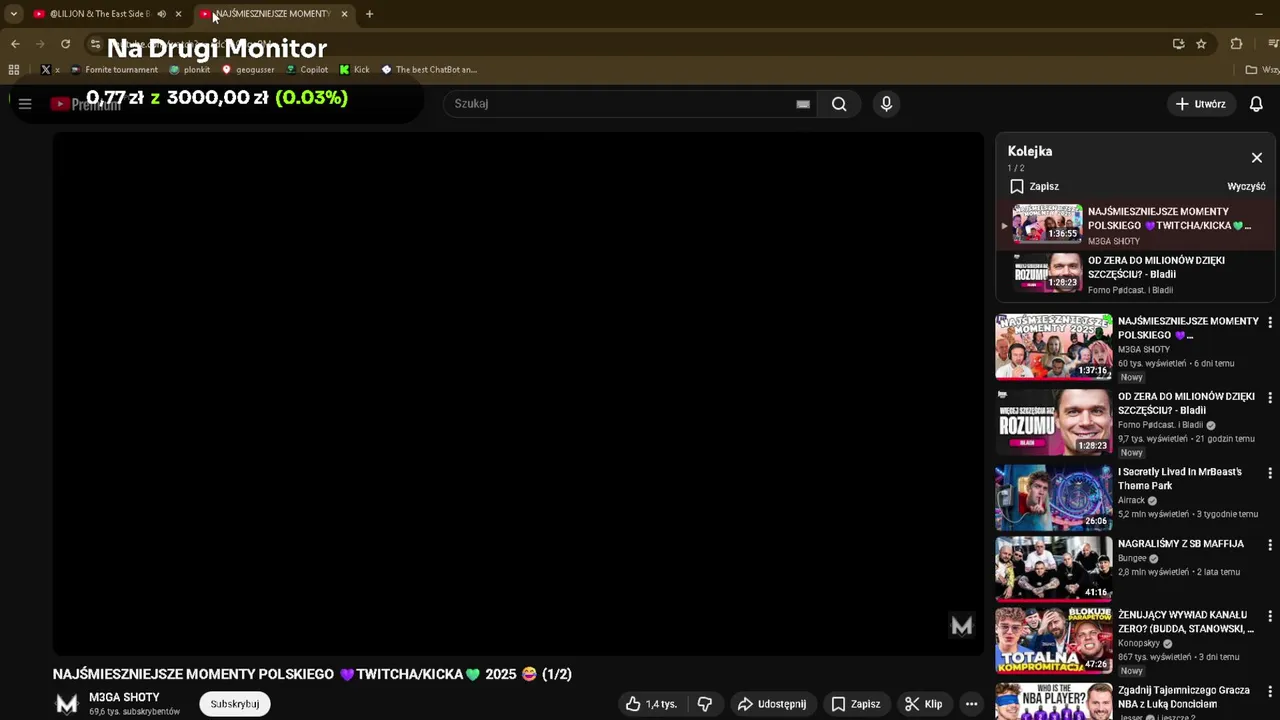
Task: Open geogusser bookmark
Action: (248, 70)
